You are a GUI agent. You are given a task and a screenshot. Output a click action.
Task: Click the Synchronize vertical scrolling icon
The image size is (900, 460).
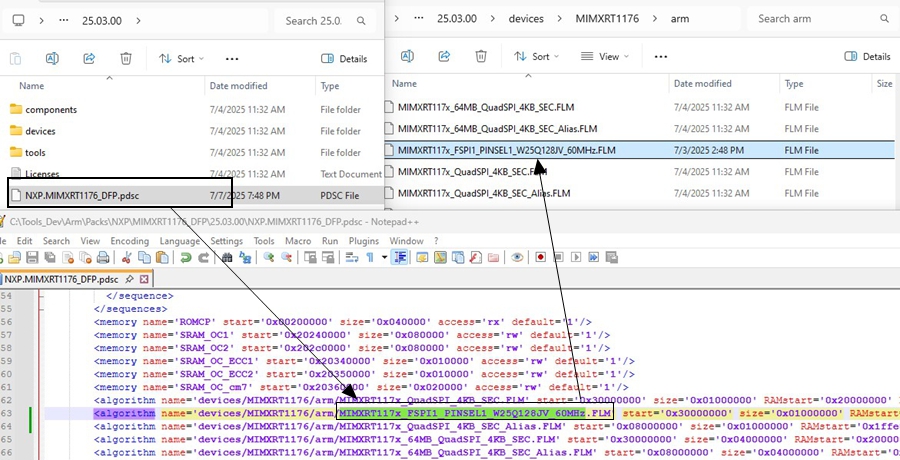coord(310,257)
